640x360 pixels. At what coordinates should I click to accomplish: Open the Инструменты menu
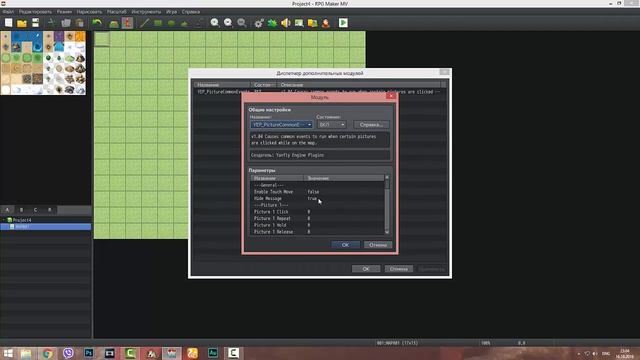tap(146, 12)
